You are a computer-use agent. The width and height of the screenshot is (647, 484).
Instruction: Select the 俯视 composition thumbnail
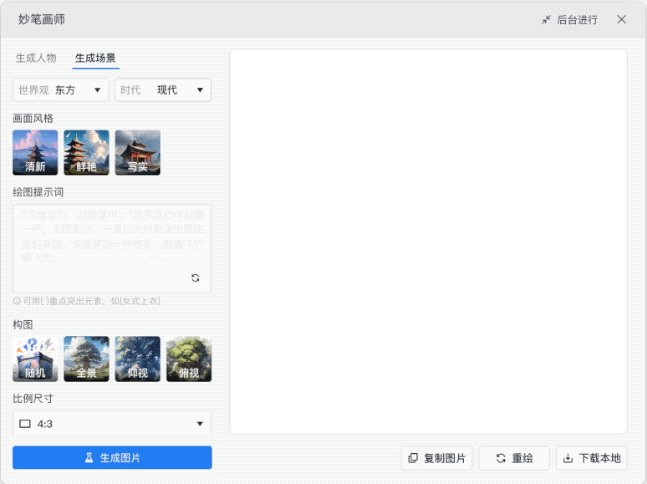(189, 359)
